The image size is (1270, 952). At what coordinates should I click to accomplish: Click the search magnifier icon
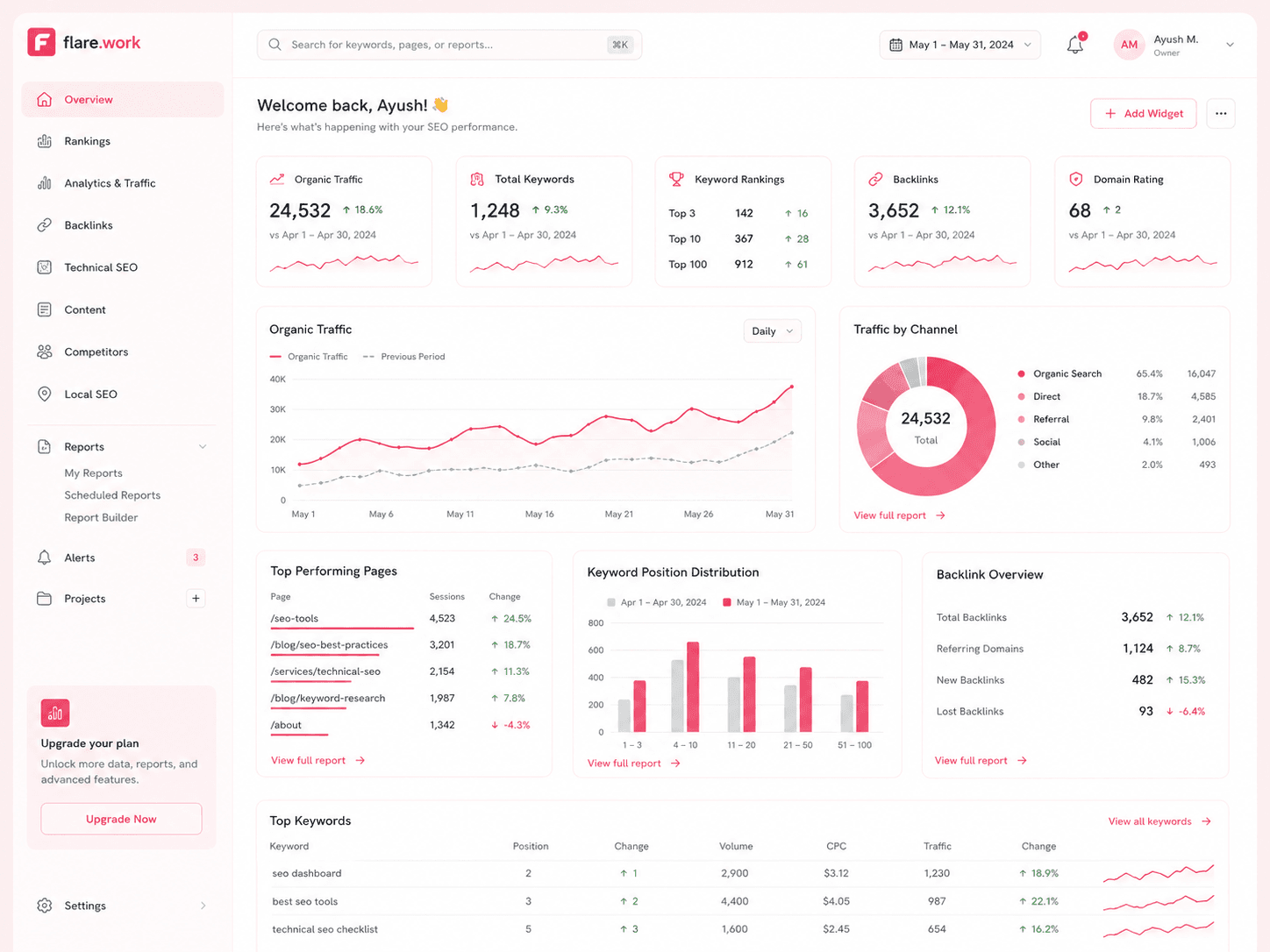(275, 45)
